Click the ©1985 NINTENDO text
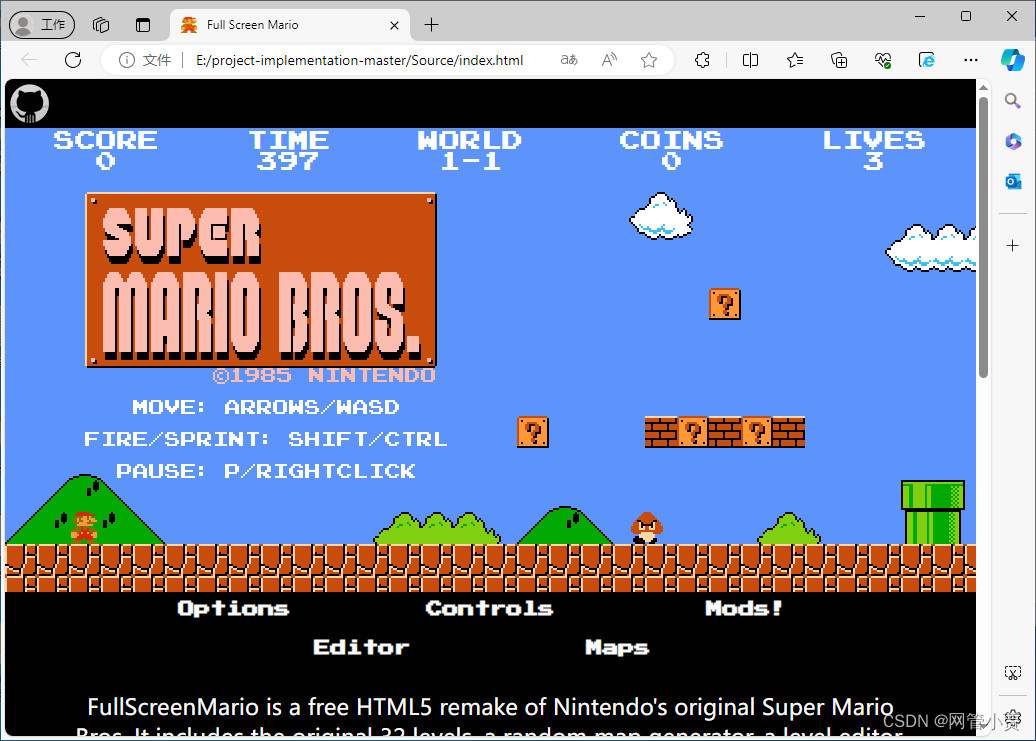The width and height of the screenshot is (1036, 741). pos(324,376)
